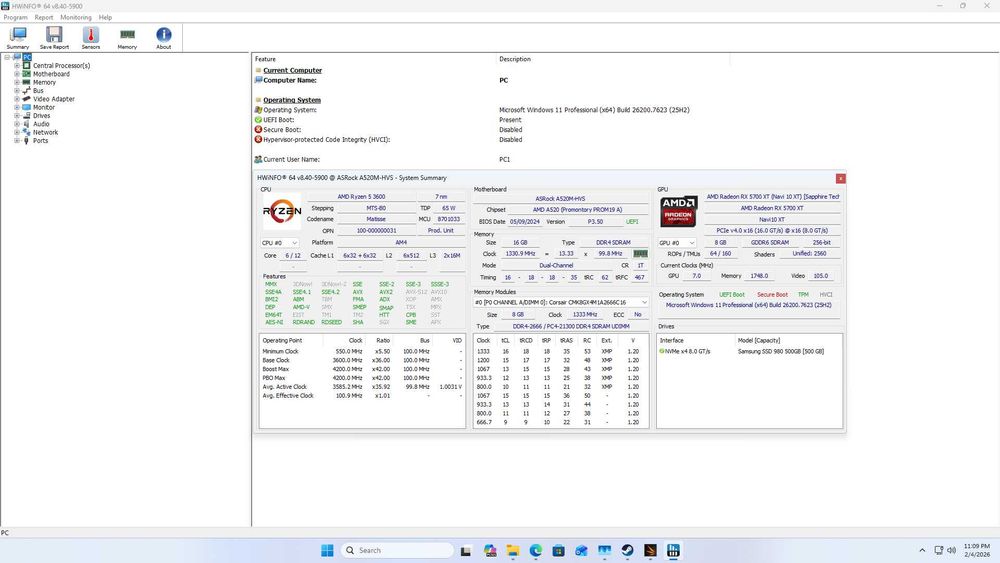The height and width of the screenshot is (563, 1000).
Task: Show hidden system tray icons
Action: coord(922,550)
